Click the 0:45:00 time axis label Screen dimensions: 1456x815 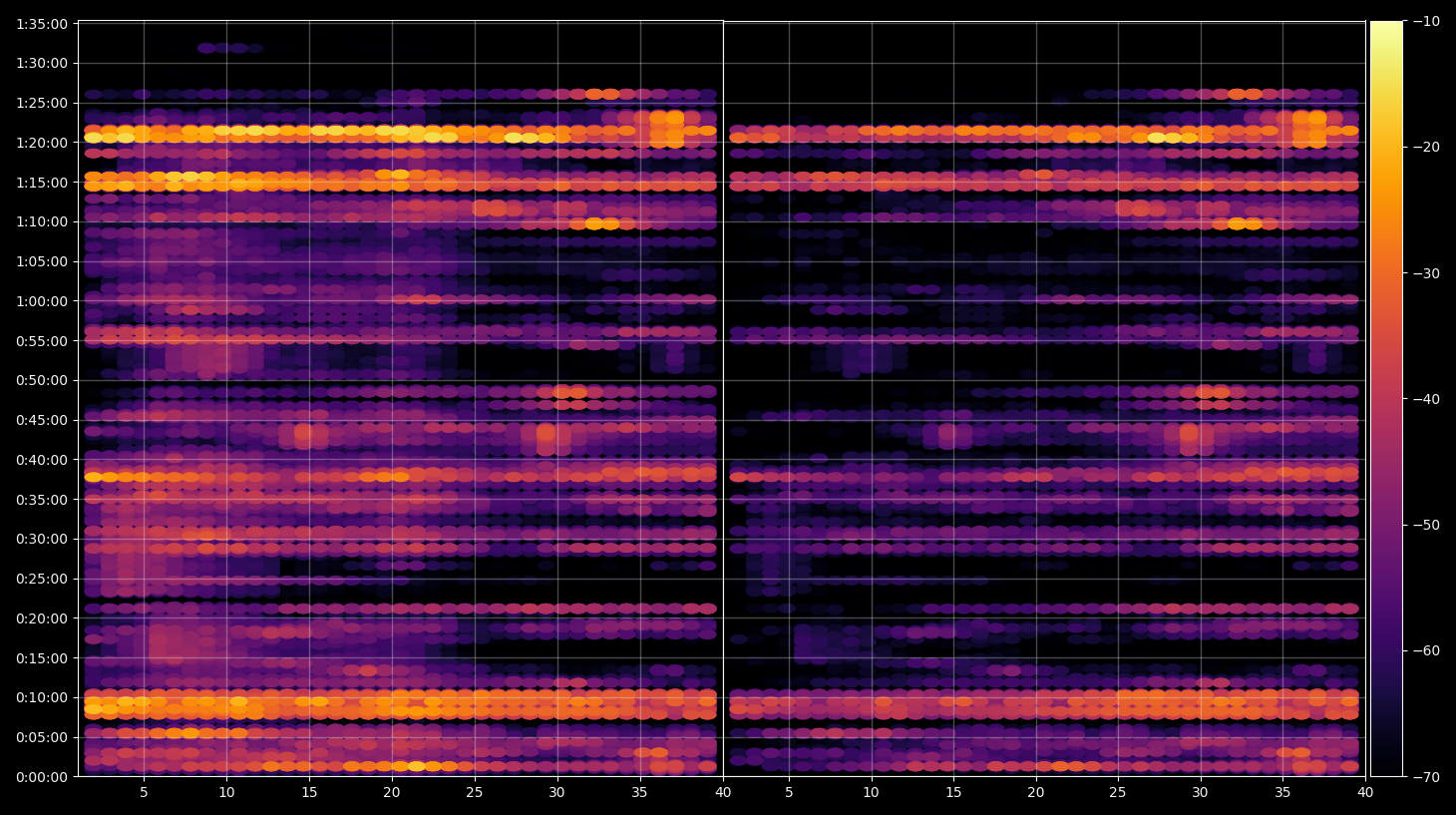point(42,420)
